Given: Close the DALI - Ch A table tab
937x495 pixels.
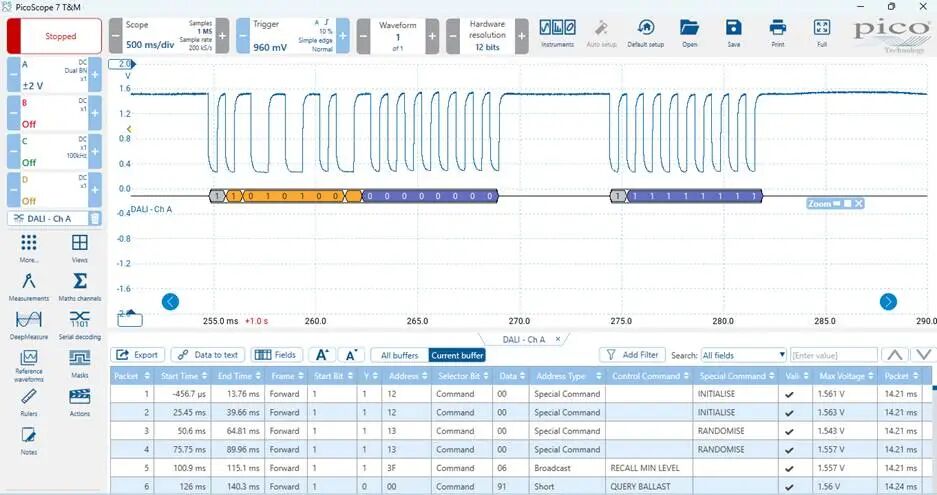Looking at the screenshot, I should (558, 339).
